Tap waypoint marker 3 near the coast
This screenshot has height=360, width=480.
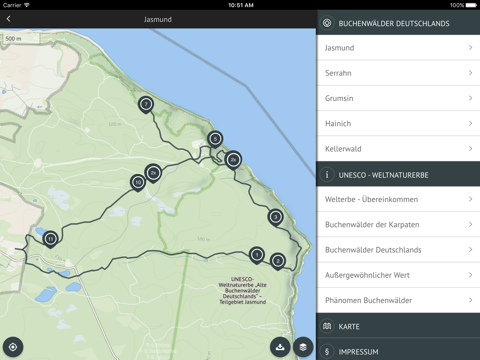[275, 218]
